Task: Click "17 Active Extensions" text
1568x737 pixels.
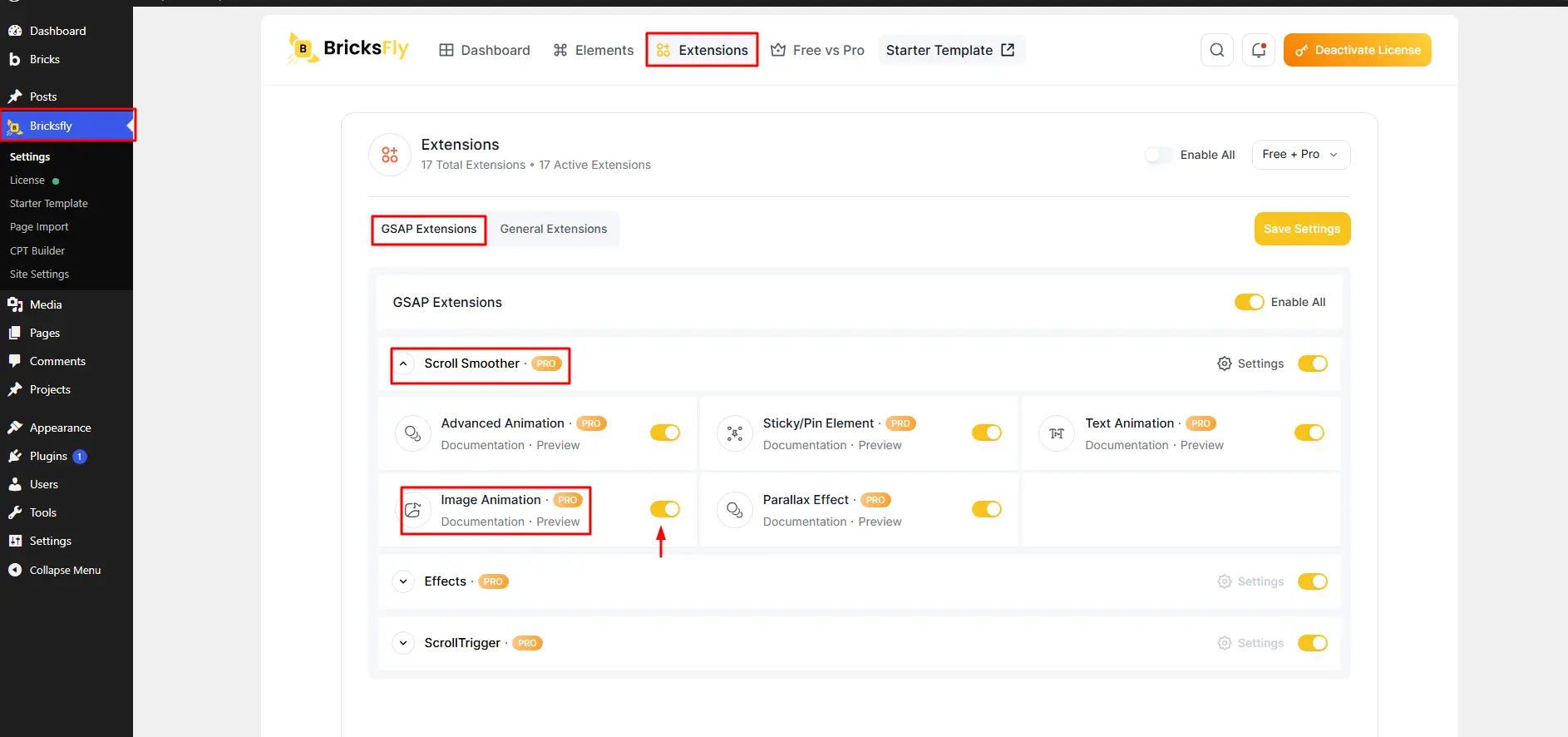Action: pyautogui.click(x=594, y=165)
